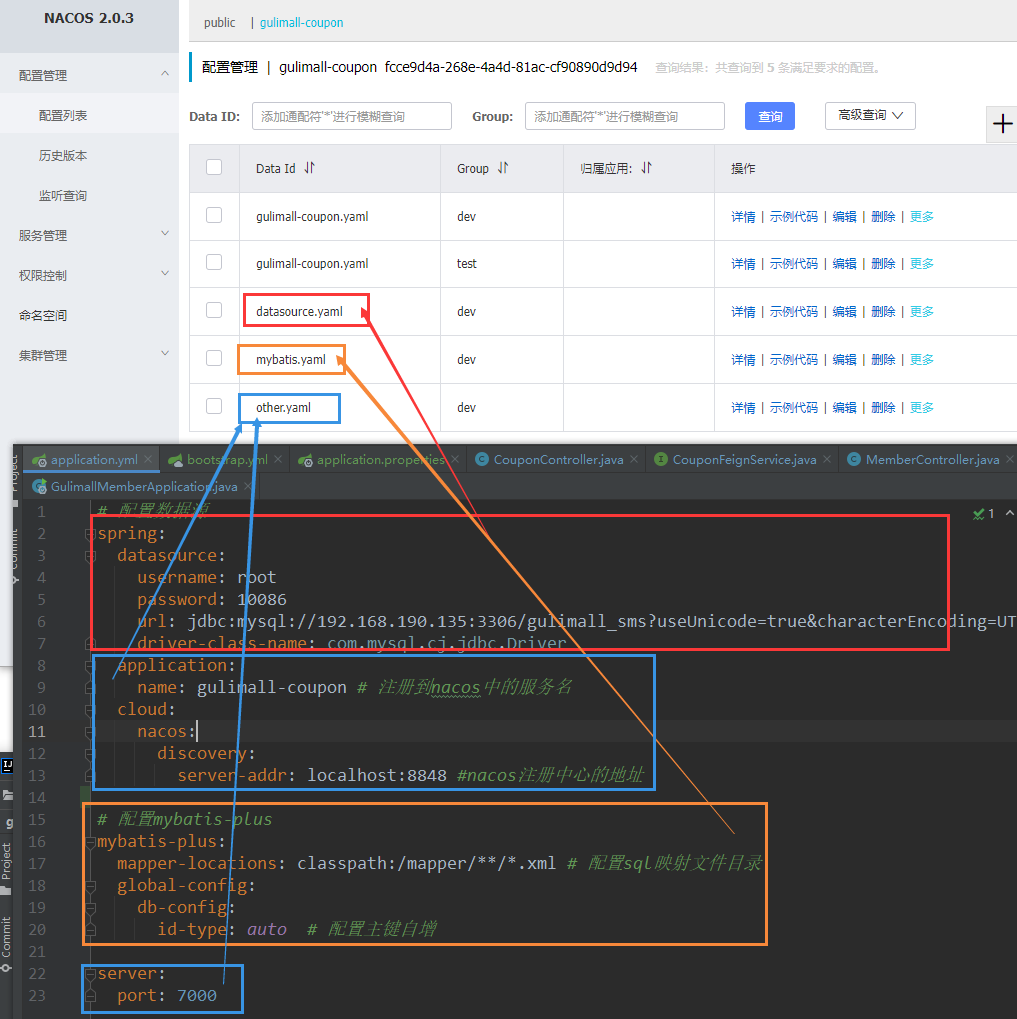Click the 查询 search button
The height and width of the screenshot is (1019, 1017).
coord(769,116)
